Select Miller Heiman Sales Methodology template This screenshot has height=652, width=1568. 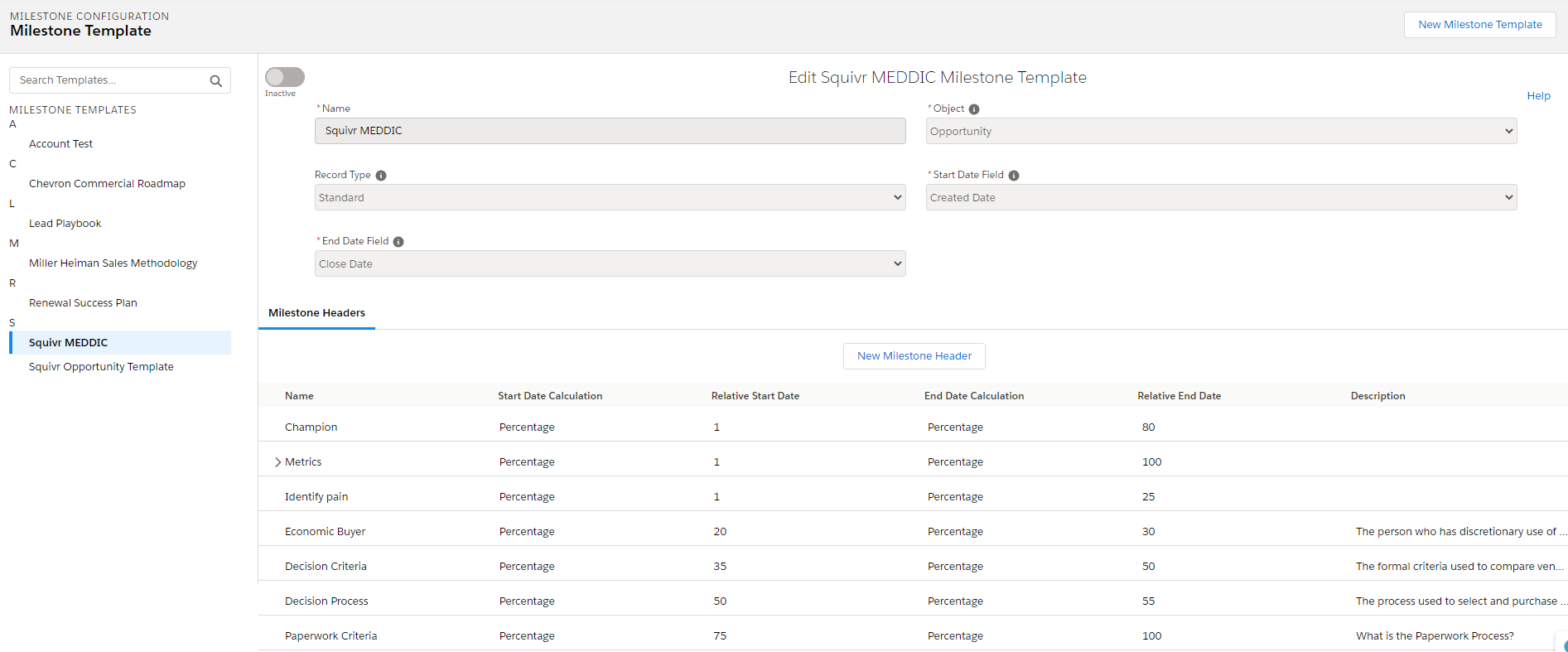pos(113,263)
